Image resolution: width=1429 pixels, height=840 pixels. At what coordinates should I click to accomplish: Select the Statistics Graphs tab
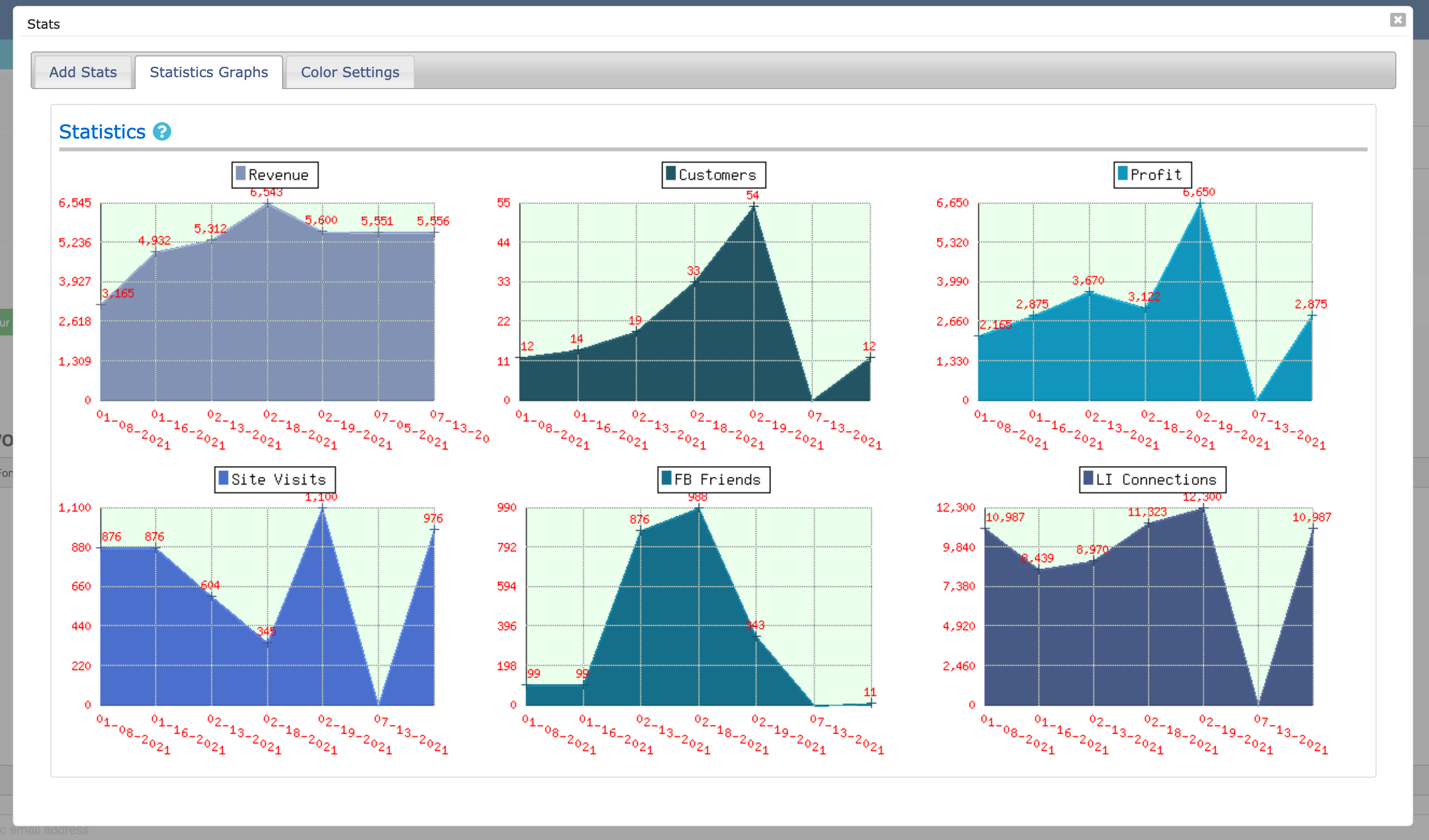pos(209,72)
